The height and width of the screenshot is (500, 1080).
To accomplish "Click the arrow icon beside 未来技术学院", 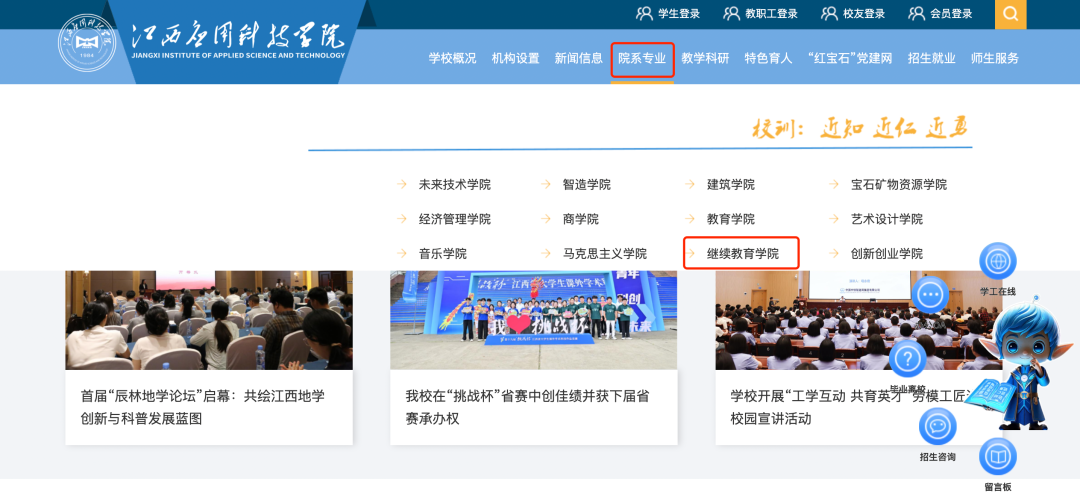I will (x=402, y=185).
